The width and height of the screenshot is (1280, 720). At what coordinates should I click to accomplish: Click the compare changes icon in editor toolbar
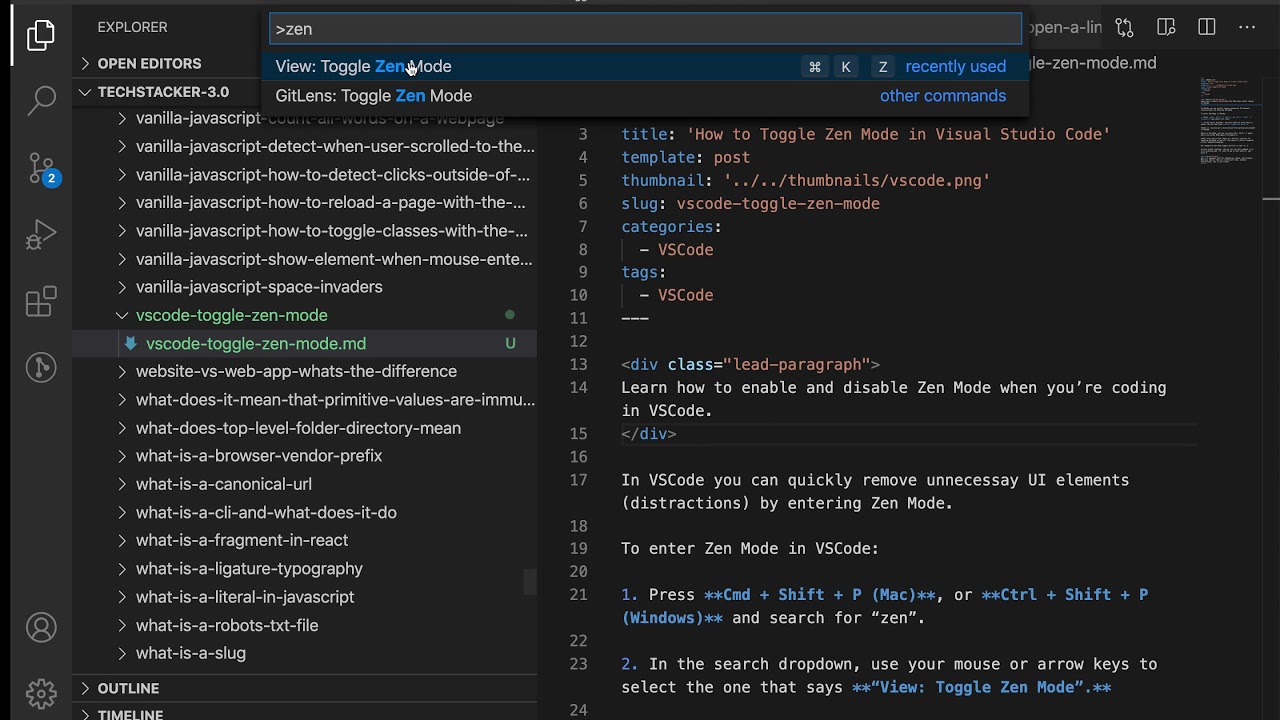(1125, 28)
